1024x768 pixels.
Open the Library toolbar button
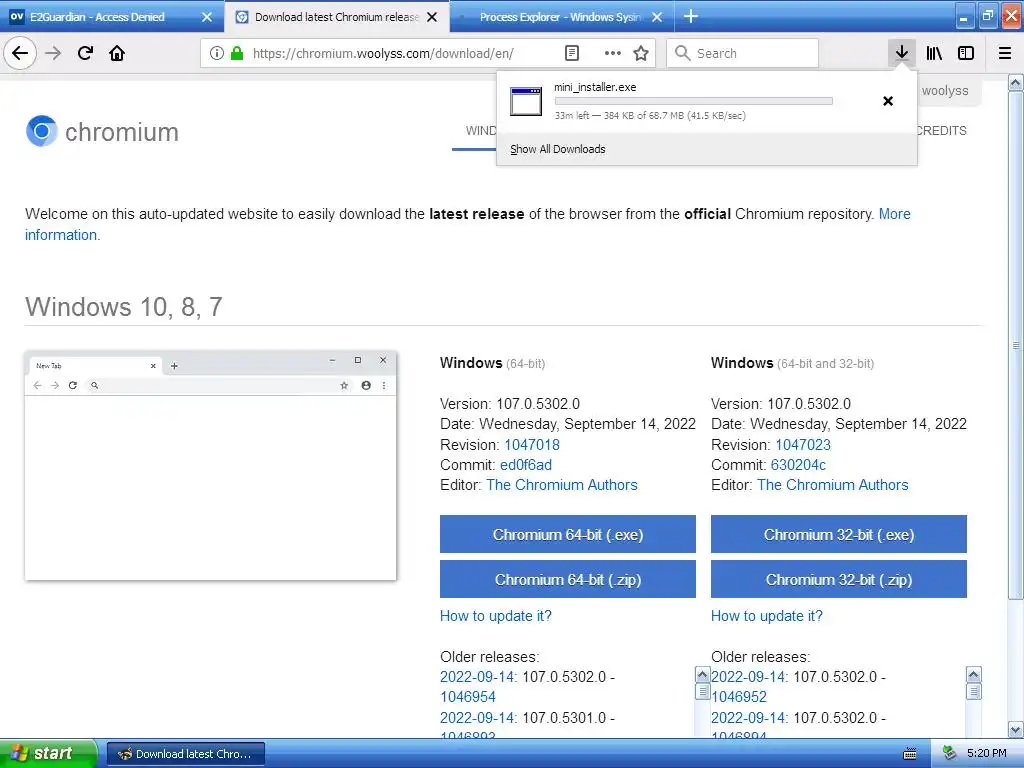tap(934, 53)
